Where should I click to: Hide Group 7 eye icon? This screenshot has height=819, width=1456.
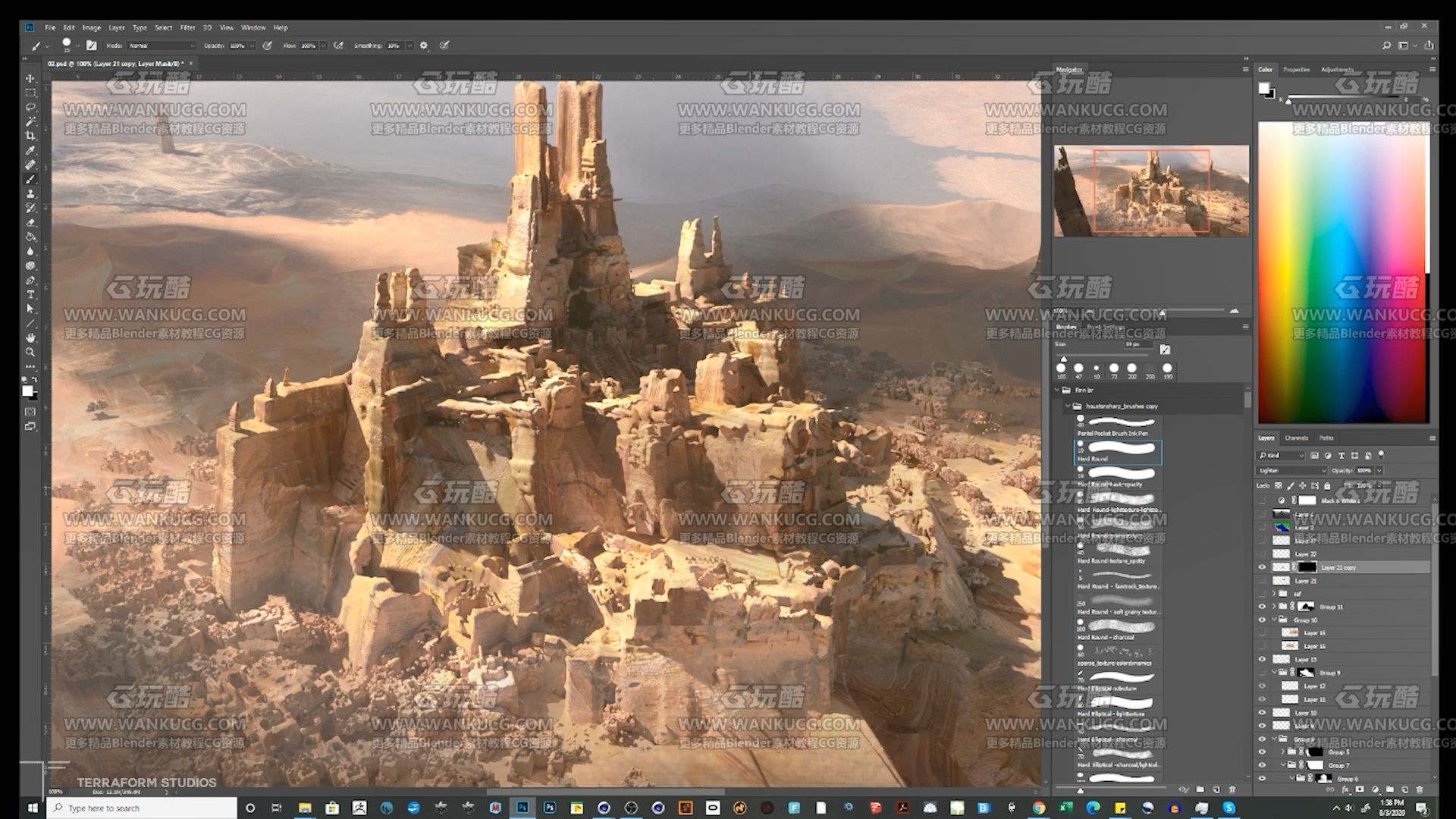pyautogui.click(x=1263, y=765)
